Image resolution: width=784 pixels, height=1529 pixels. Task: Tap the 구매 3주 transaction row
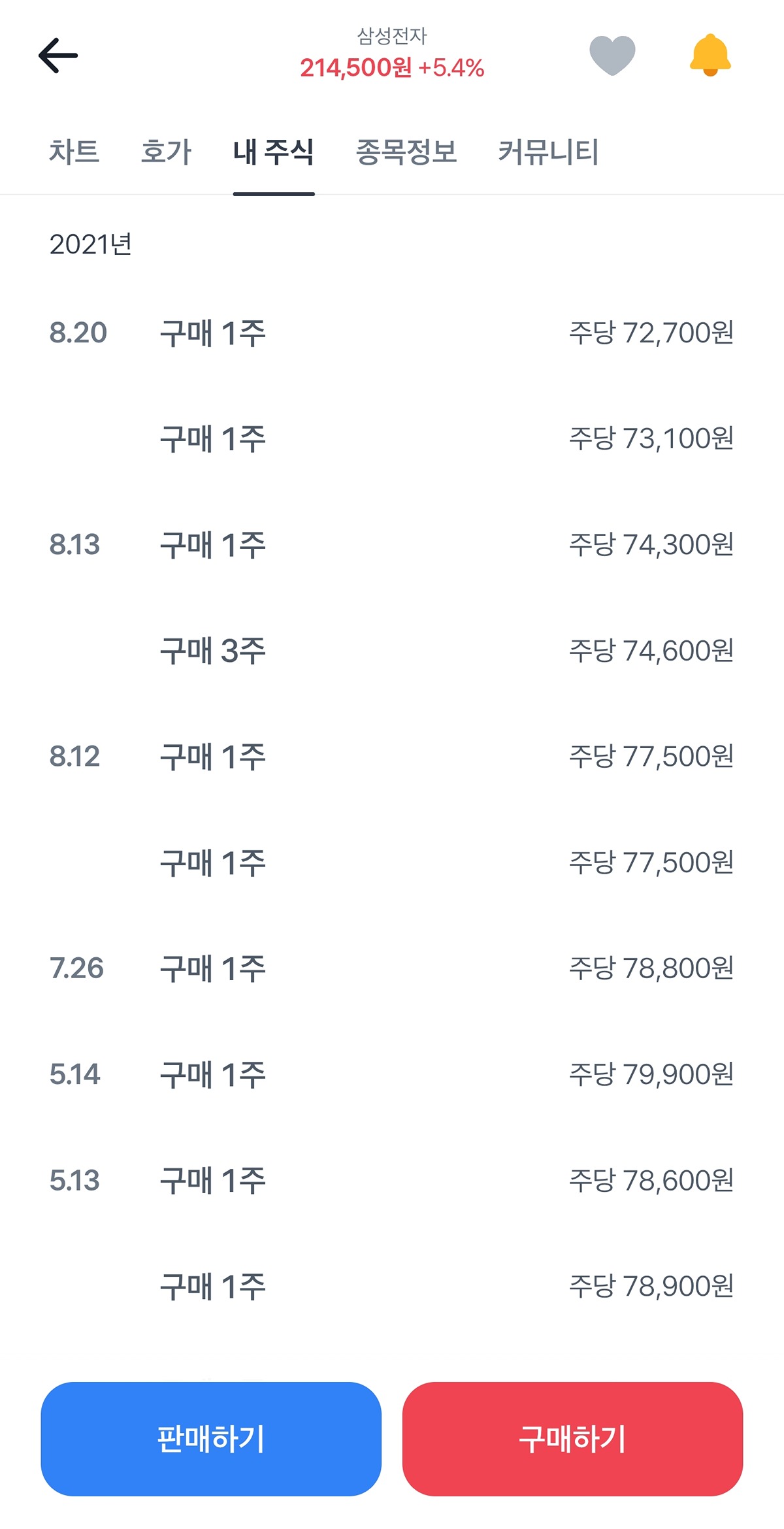(392, 651)
